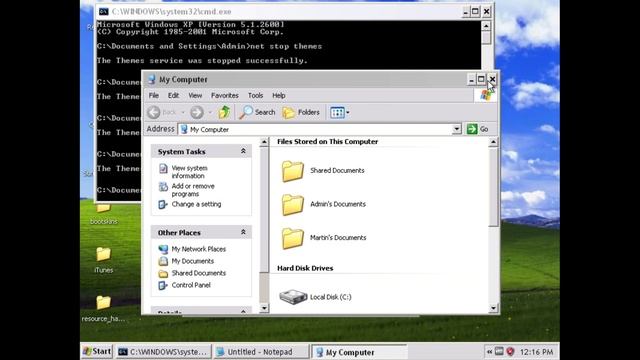Select Martin's Documents folder icon
Screen dimensions: 640x360
pos(293,238)
